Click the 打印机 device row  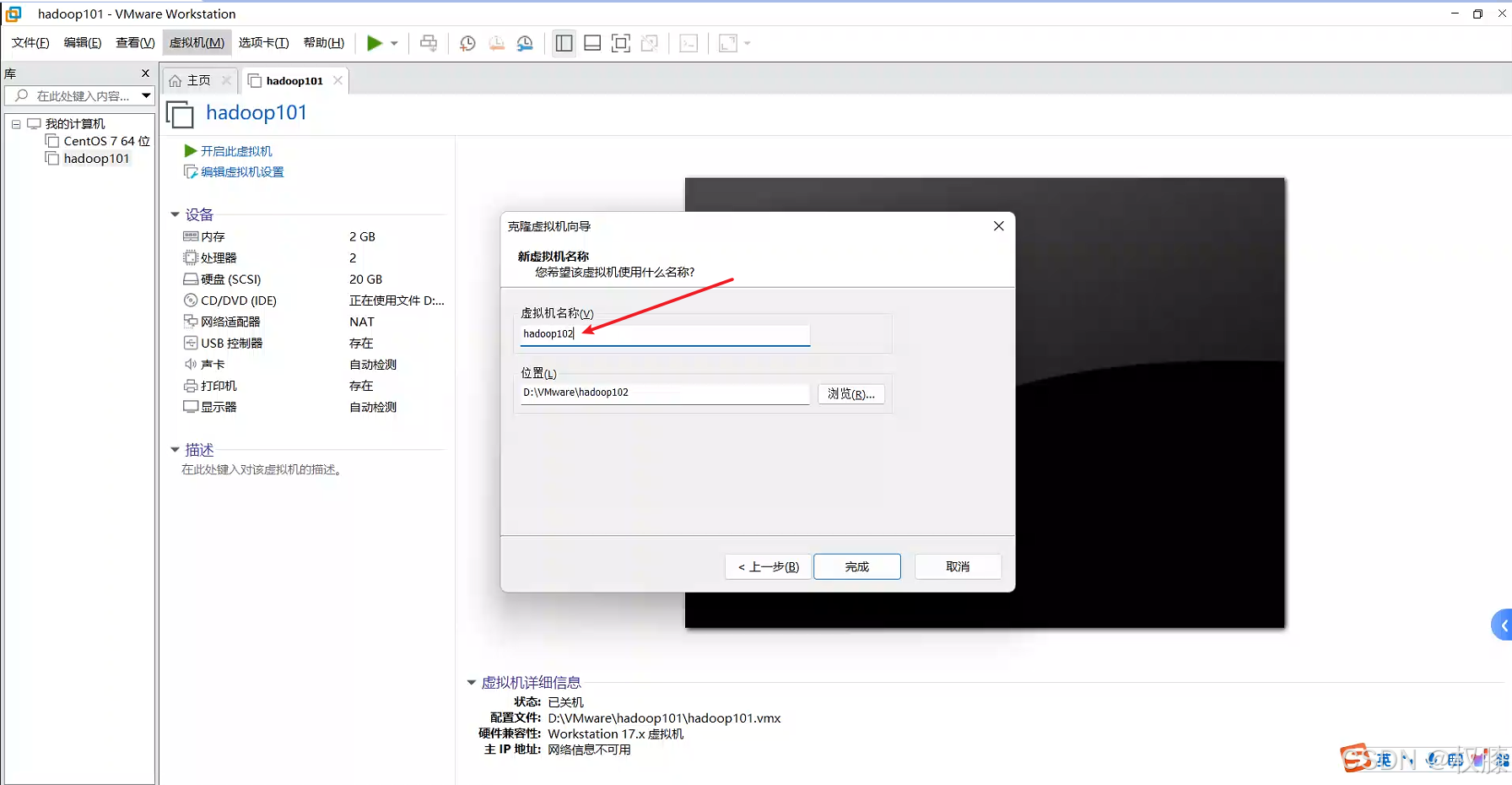pyautogui.click(x=312, y=386)
